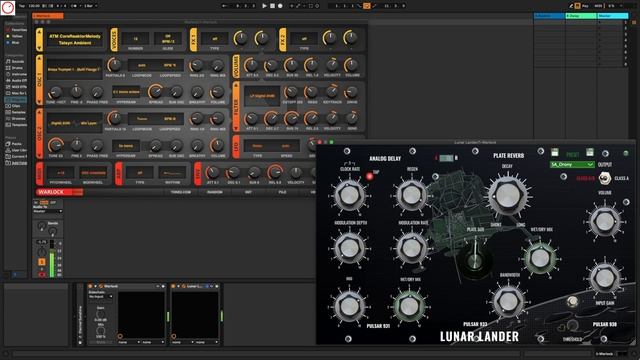Adjust the REGEN knob in Lunar Lander
This screenshot has height=360, width=640.
(411, 195)
